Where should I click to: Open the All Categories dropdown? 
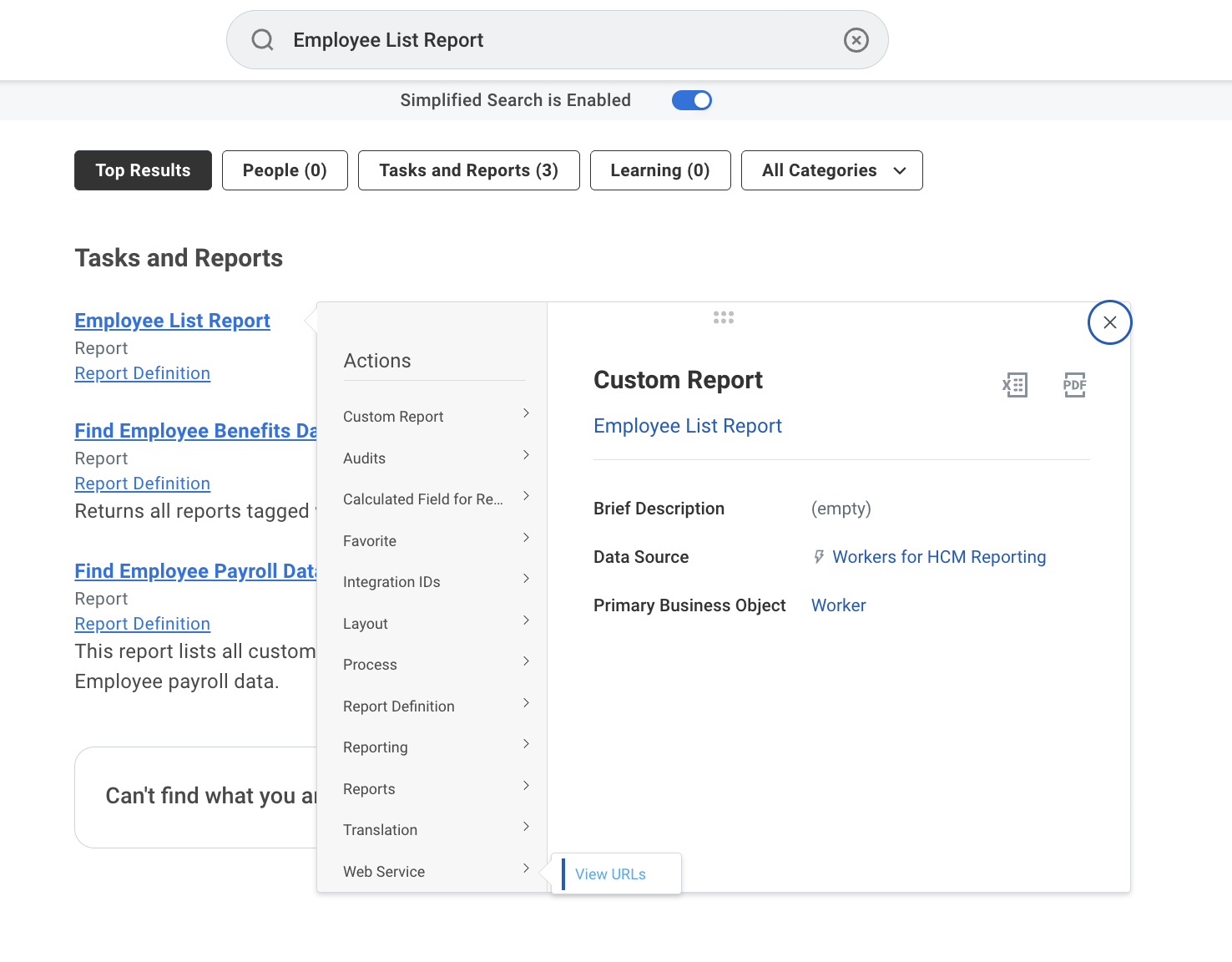coord(831,170)
